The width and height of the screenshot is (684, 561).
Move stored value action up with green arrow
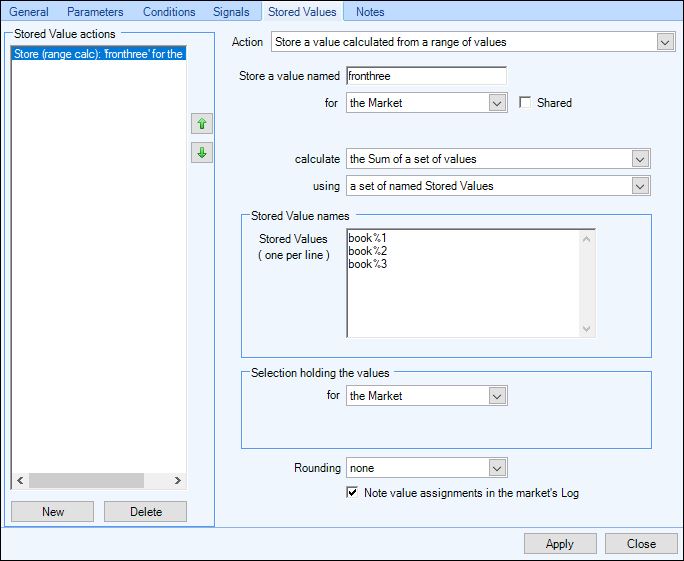click(x=202, y=124)
